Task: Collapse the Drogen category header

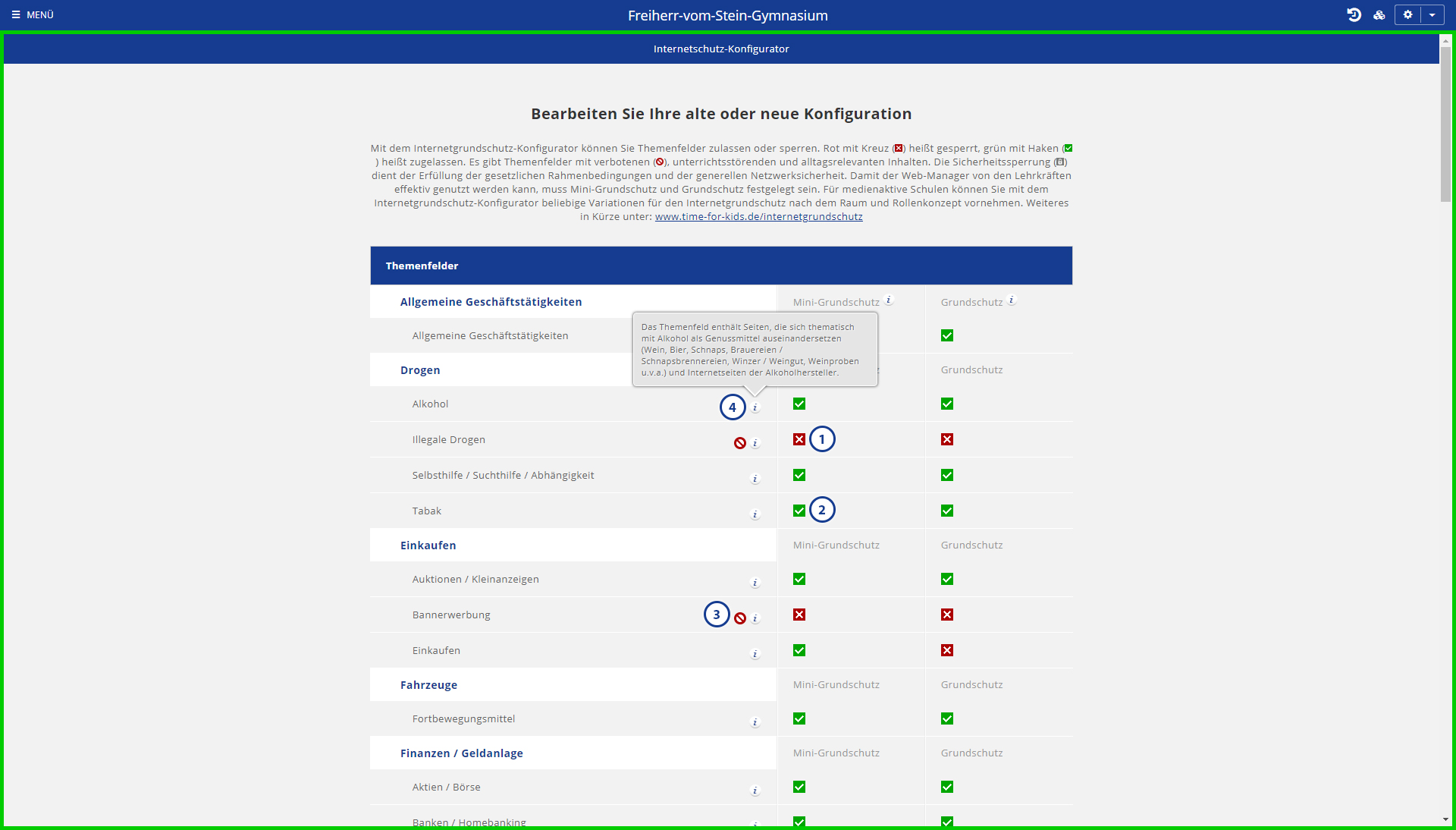Action: point(420,370)
